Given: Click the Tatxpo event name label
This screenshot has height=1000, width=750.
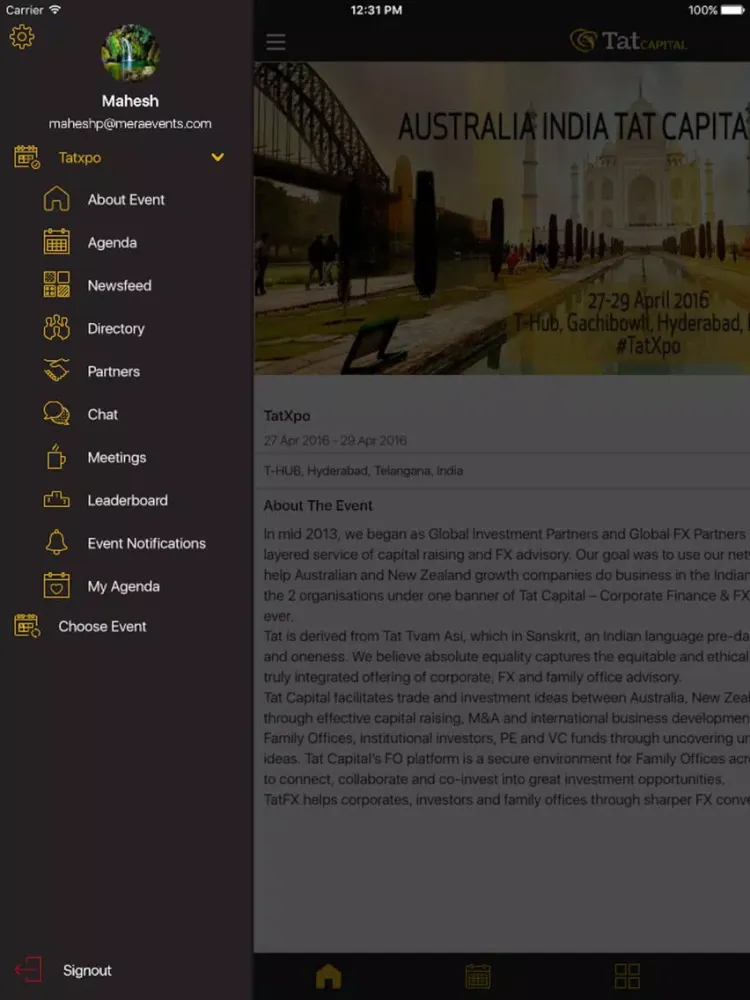Looking at the screenshot, I should pyautogui.click(x=80, y=158).
